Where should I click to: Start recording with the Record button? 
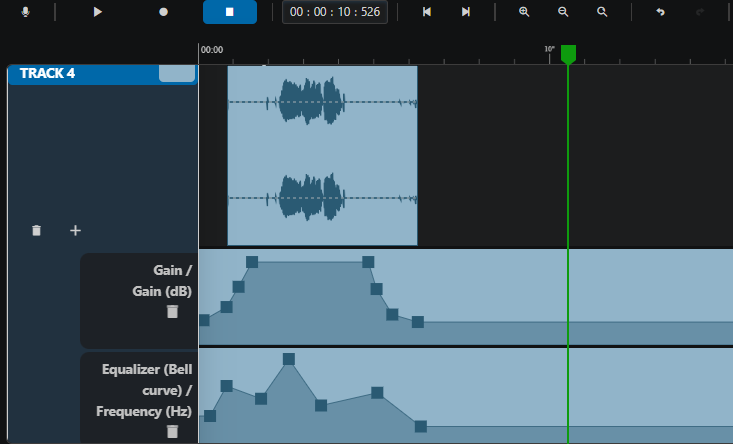pos(163,12)
